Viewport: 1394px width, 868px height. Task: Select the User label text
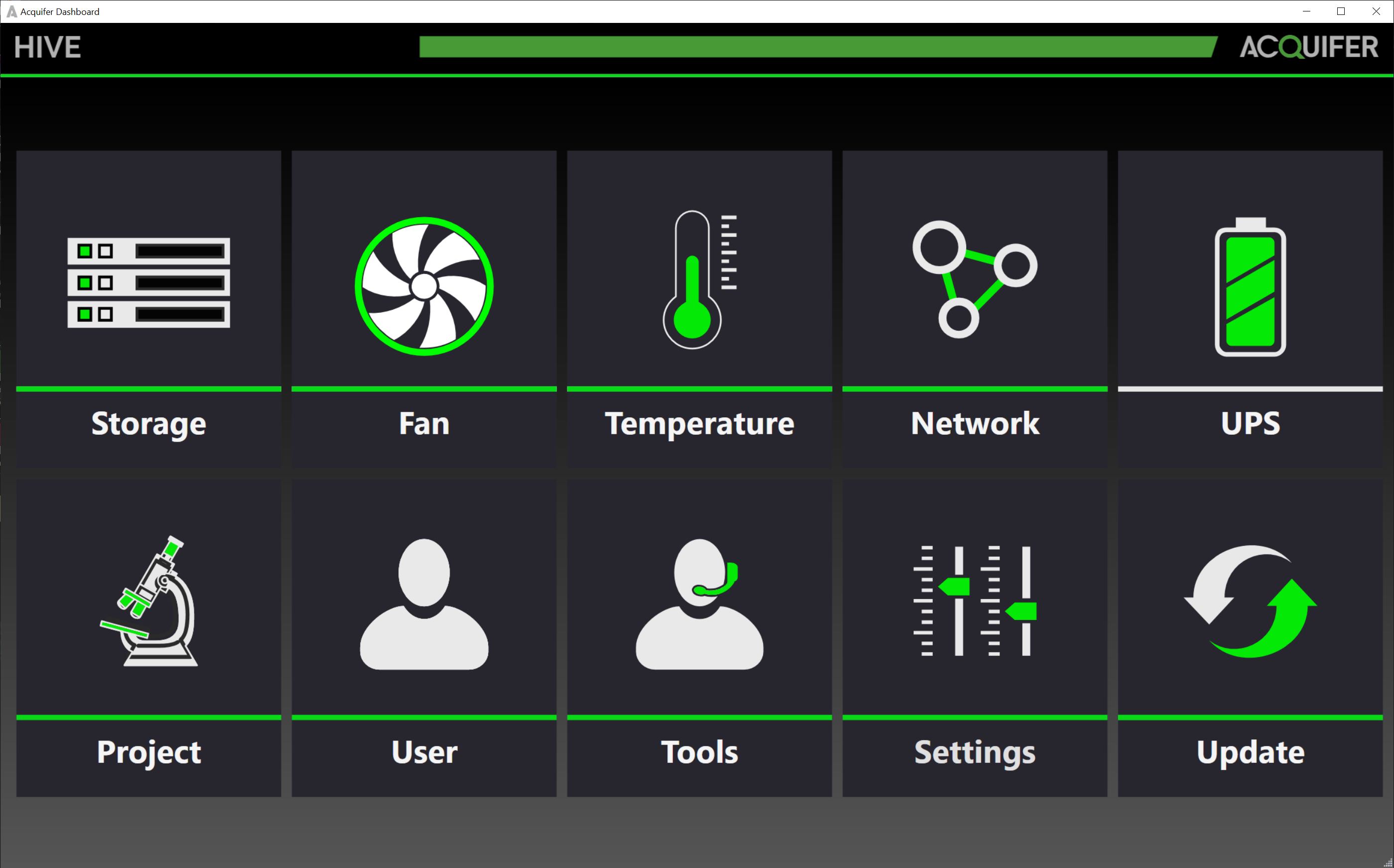[424, 752]
